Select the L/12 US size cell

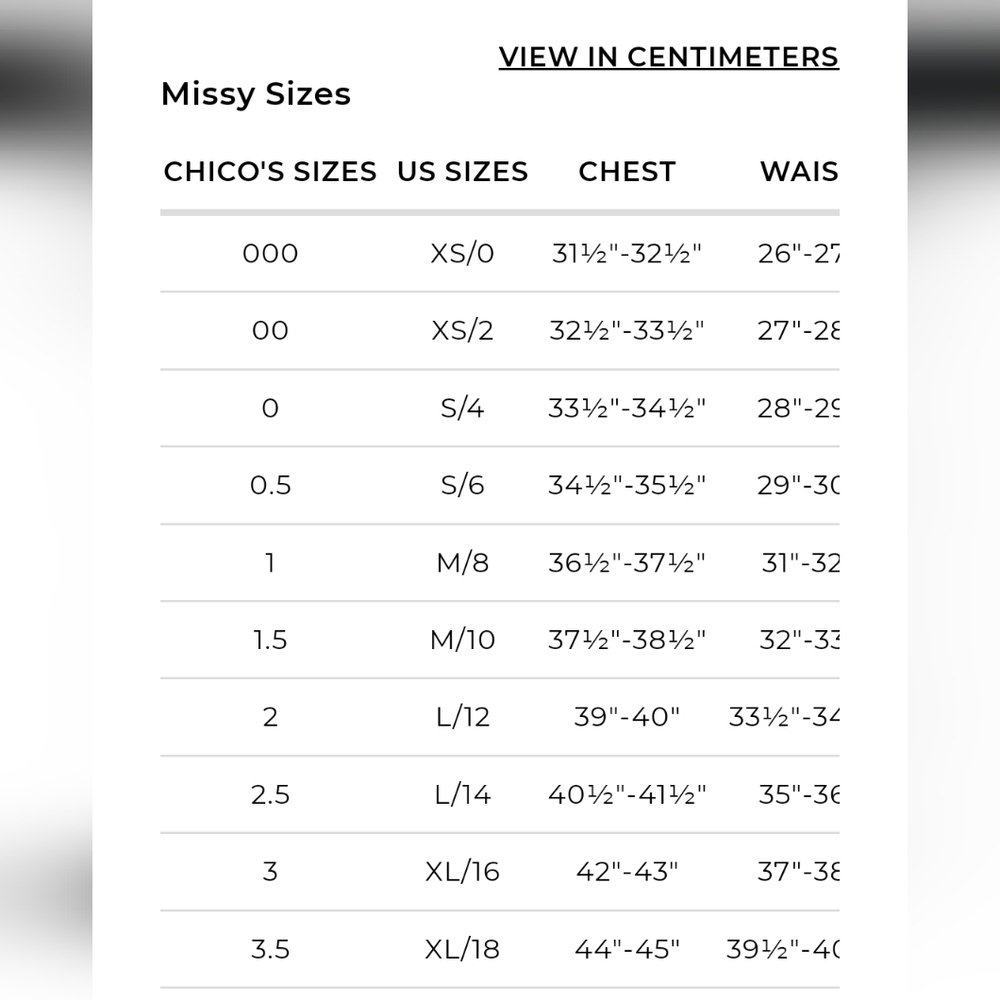click(462, 717)
